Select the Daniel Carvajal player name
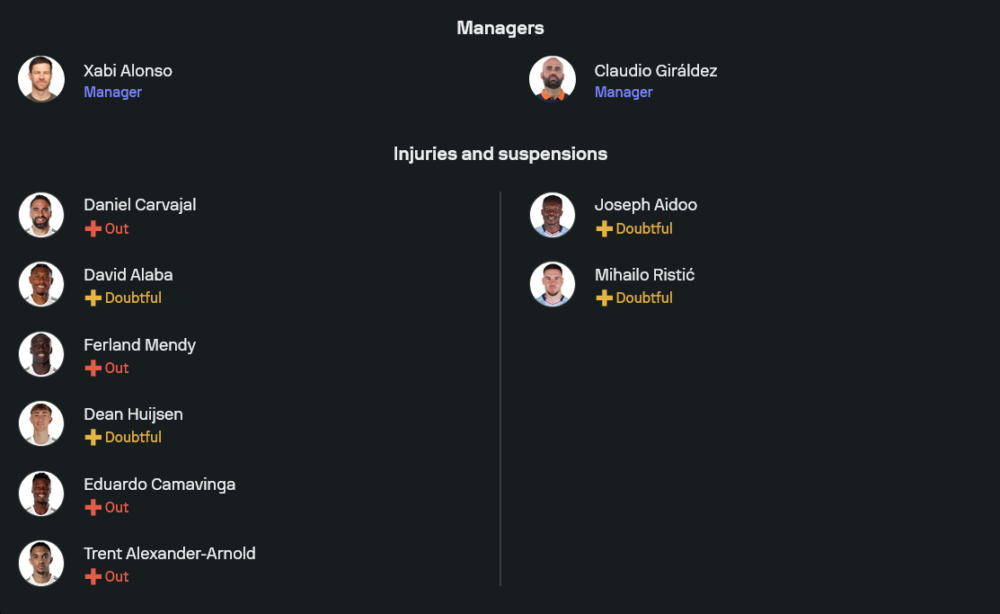This screenshot has height=614, width=1000. pos(140,205)
